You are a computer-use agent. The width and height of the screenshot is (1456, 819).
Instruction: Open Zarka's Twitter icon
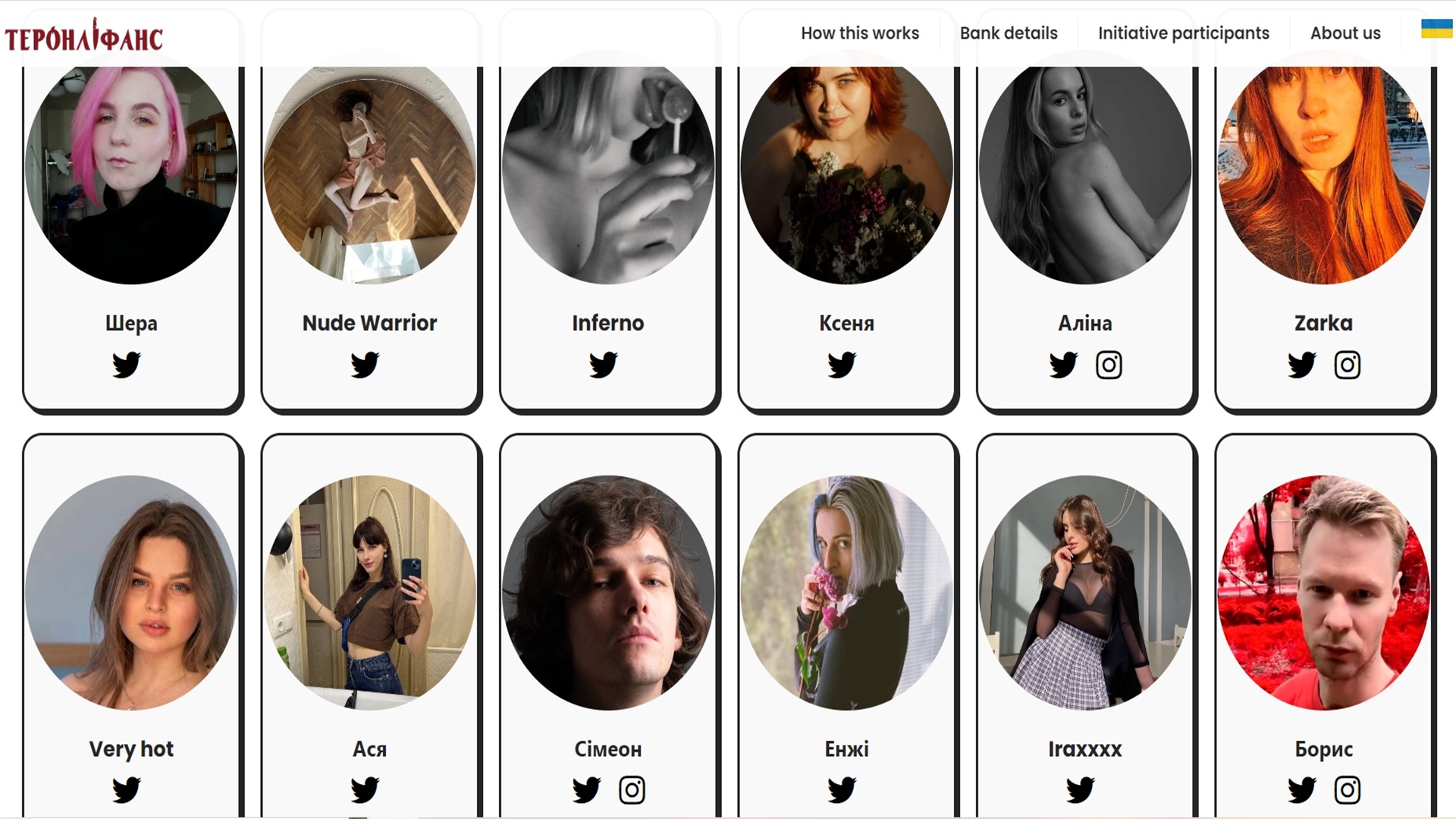pyautogui.click(x=1302, y=365)
